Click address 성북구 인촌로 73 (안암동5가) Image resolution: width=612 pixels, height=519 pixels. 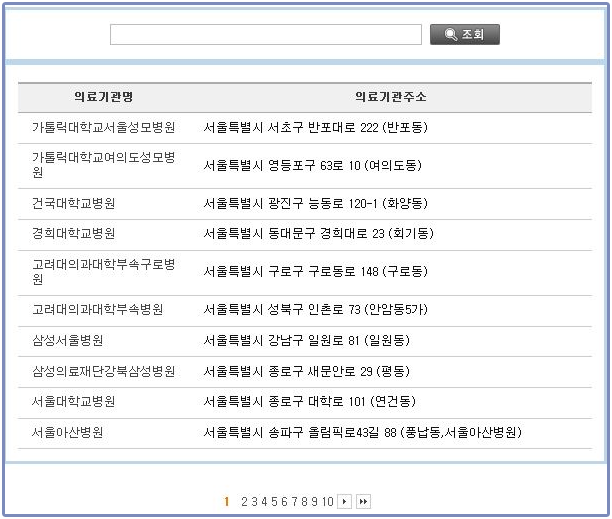point(348,309)
